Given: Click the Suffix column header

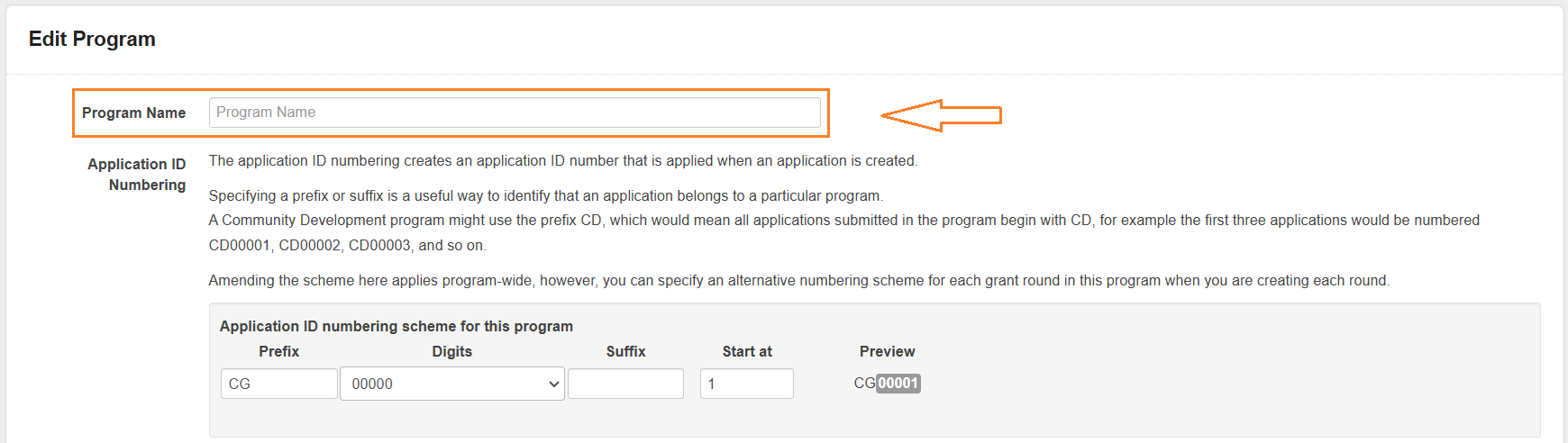Looking at the screenshot, I should (x=625, y=351).
